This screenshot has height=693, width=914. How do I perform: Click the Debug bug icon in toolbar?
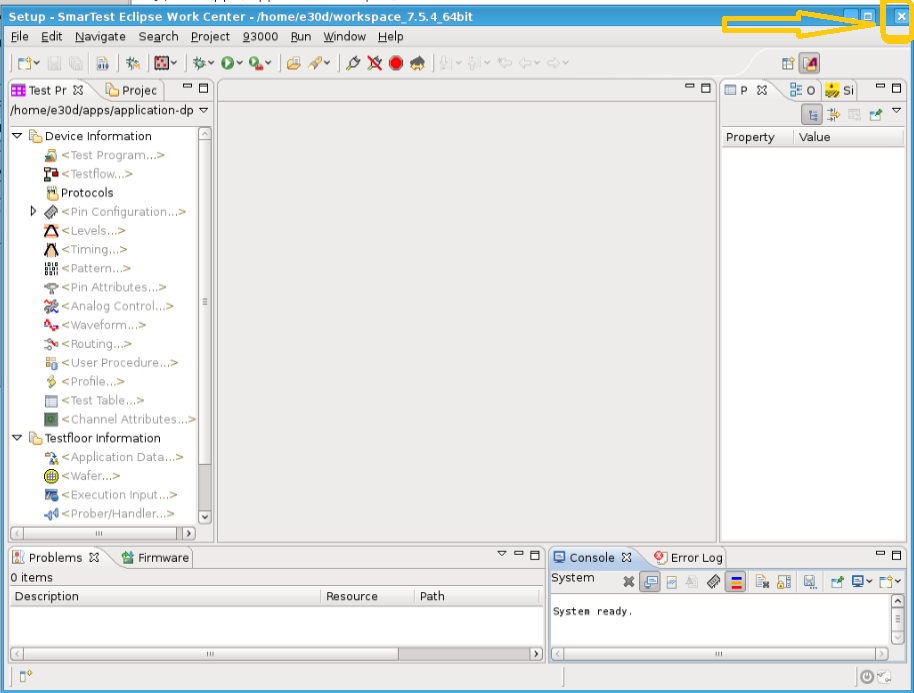click(x=199, y=63)
